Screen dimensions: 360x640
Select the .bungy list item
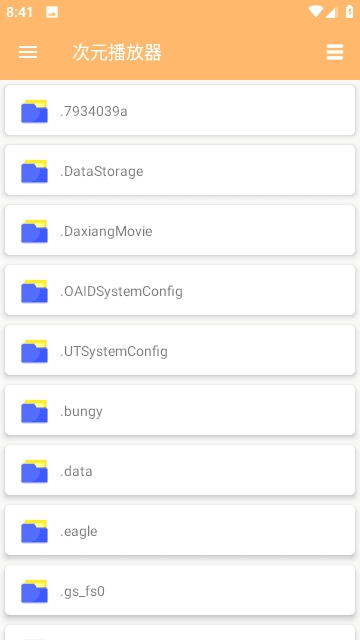pos(180,410)
